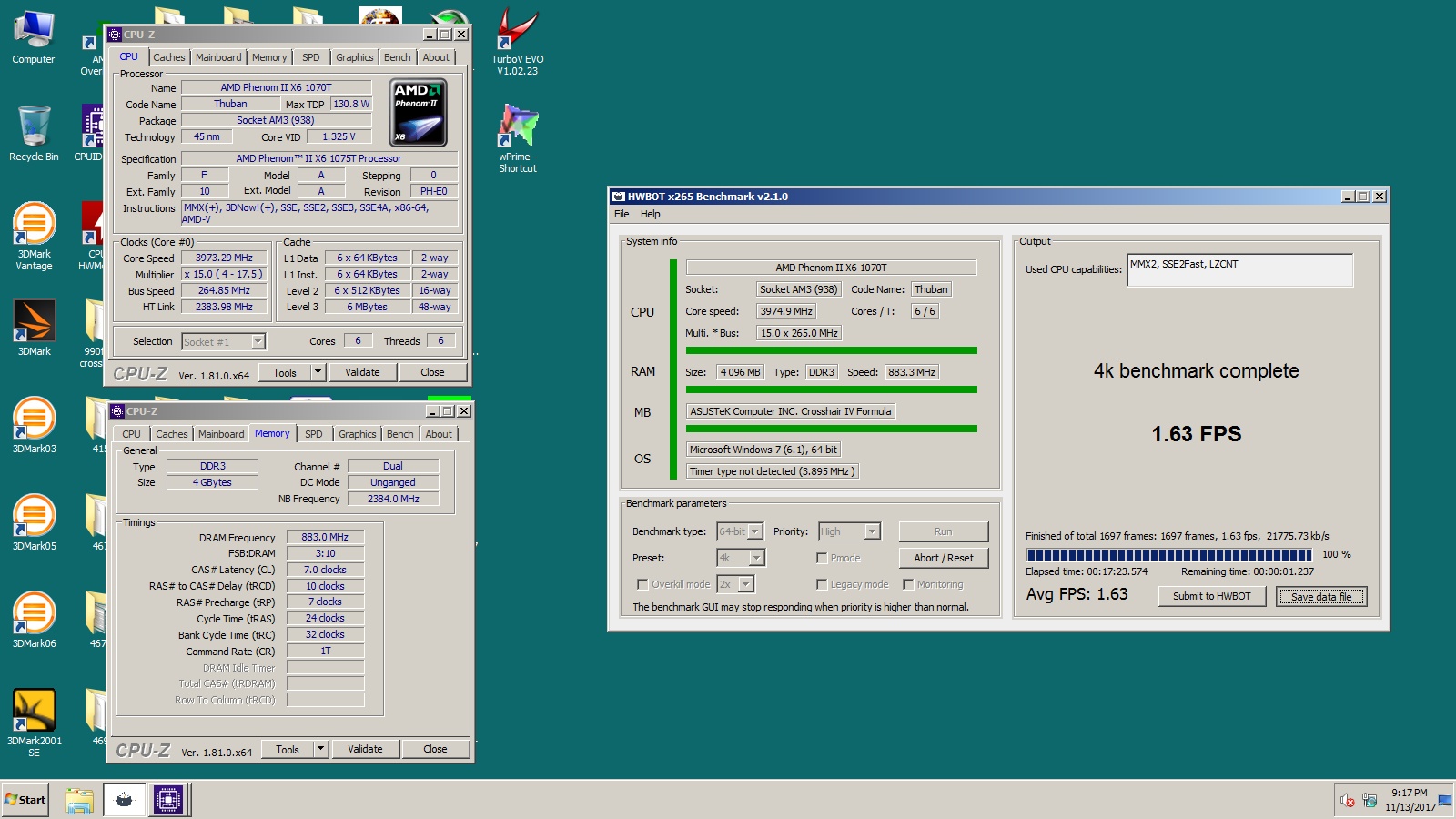
Task: Enable Overkill mode checkbox
Action: point(642,584)
